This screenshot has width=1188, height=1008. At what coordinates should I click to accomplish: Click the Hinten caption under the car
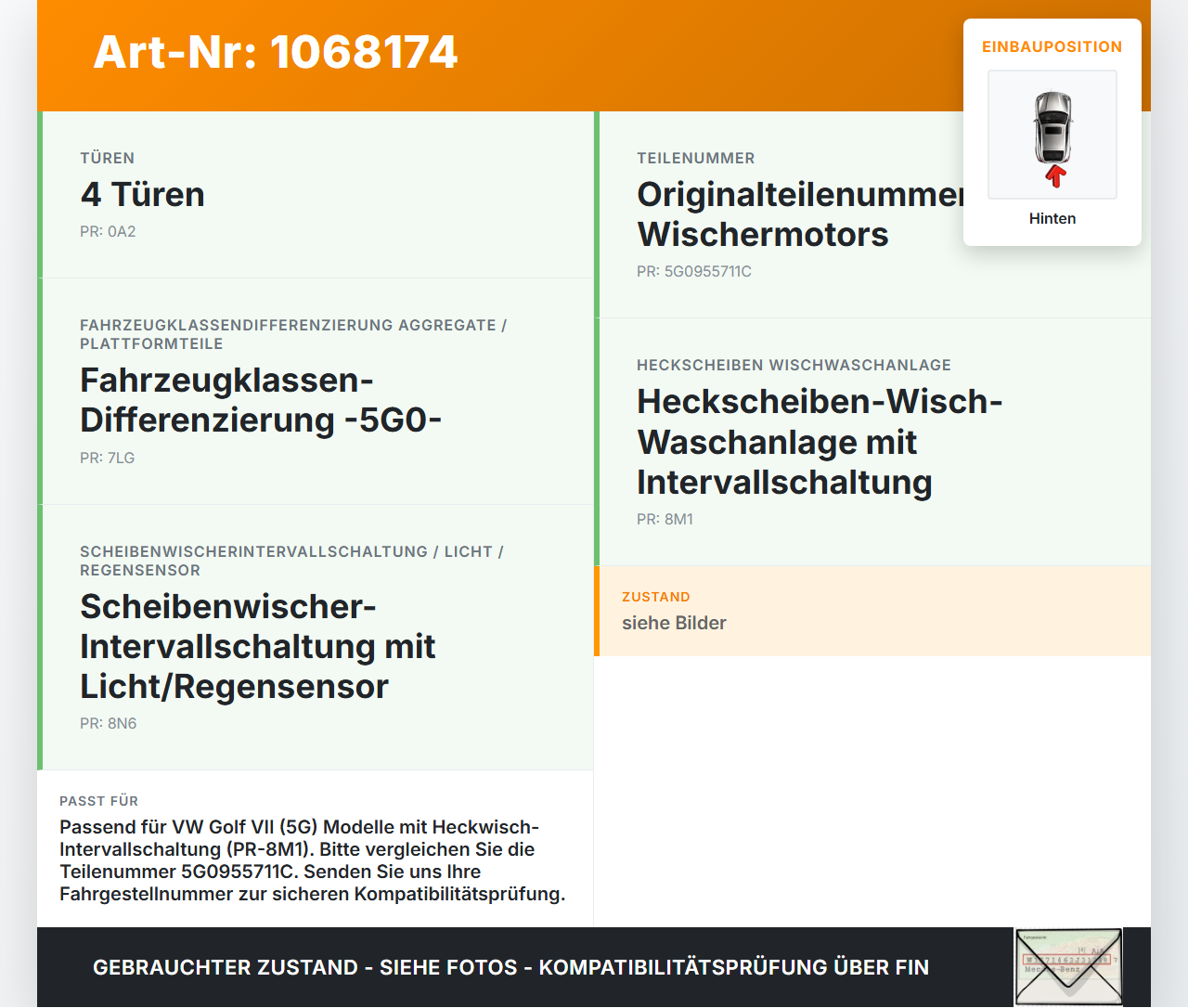coord(1052,218)
